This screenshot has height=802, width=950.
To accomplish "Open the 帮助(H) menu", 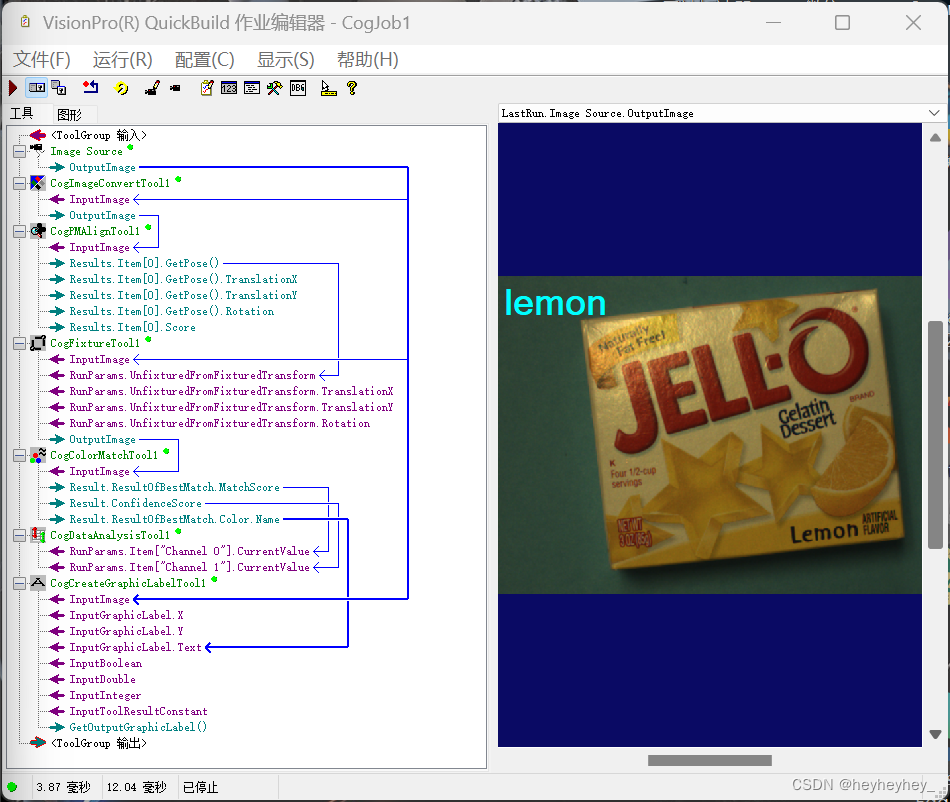I will click(x=368, y=60).
